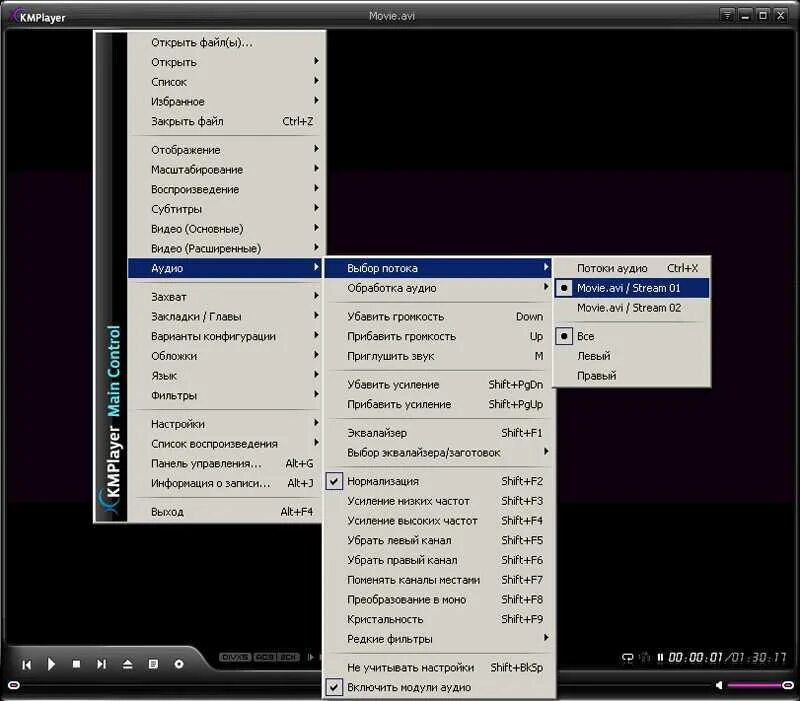The width and height of the screenshot is (800, 701).
Task: Expand the Список submenu
Action: point(224,82)
